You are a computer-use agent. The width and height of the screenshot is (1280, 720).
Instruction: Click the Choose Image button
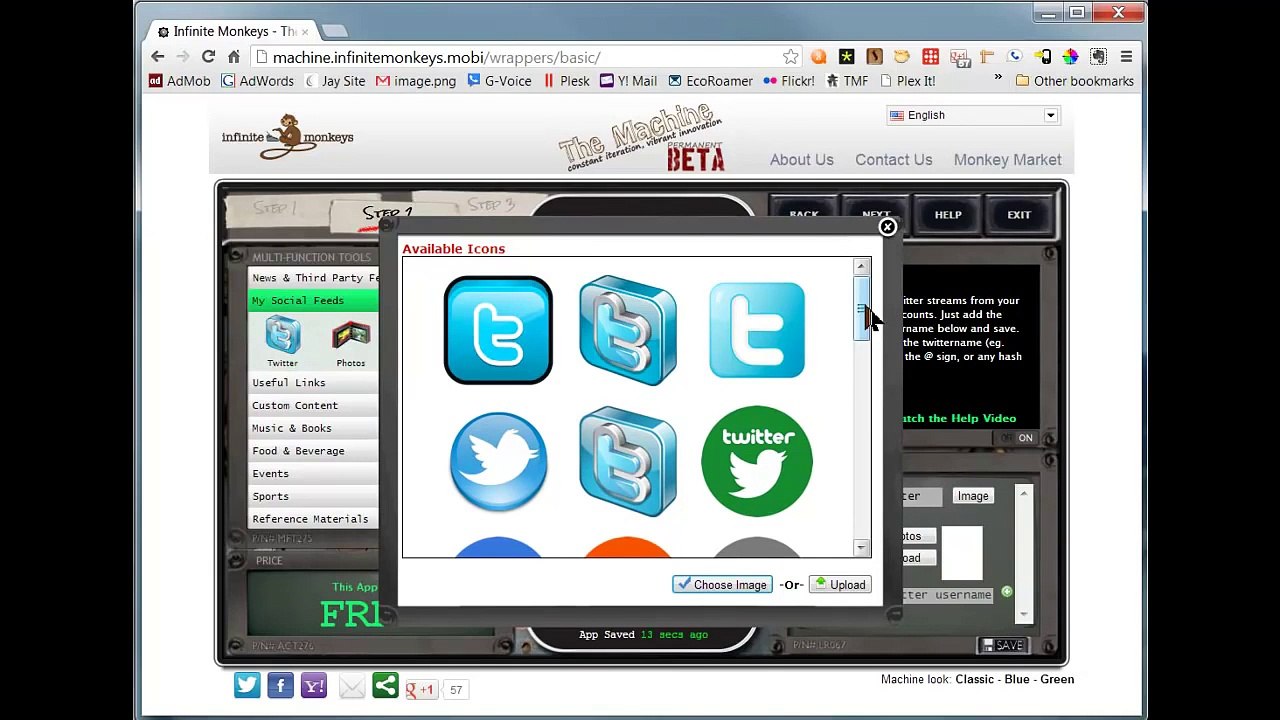click(x=721, y=585)
